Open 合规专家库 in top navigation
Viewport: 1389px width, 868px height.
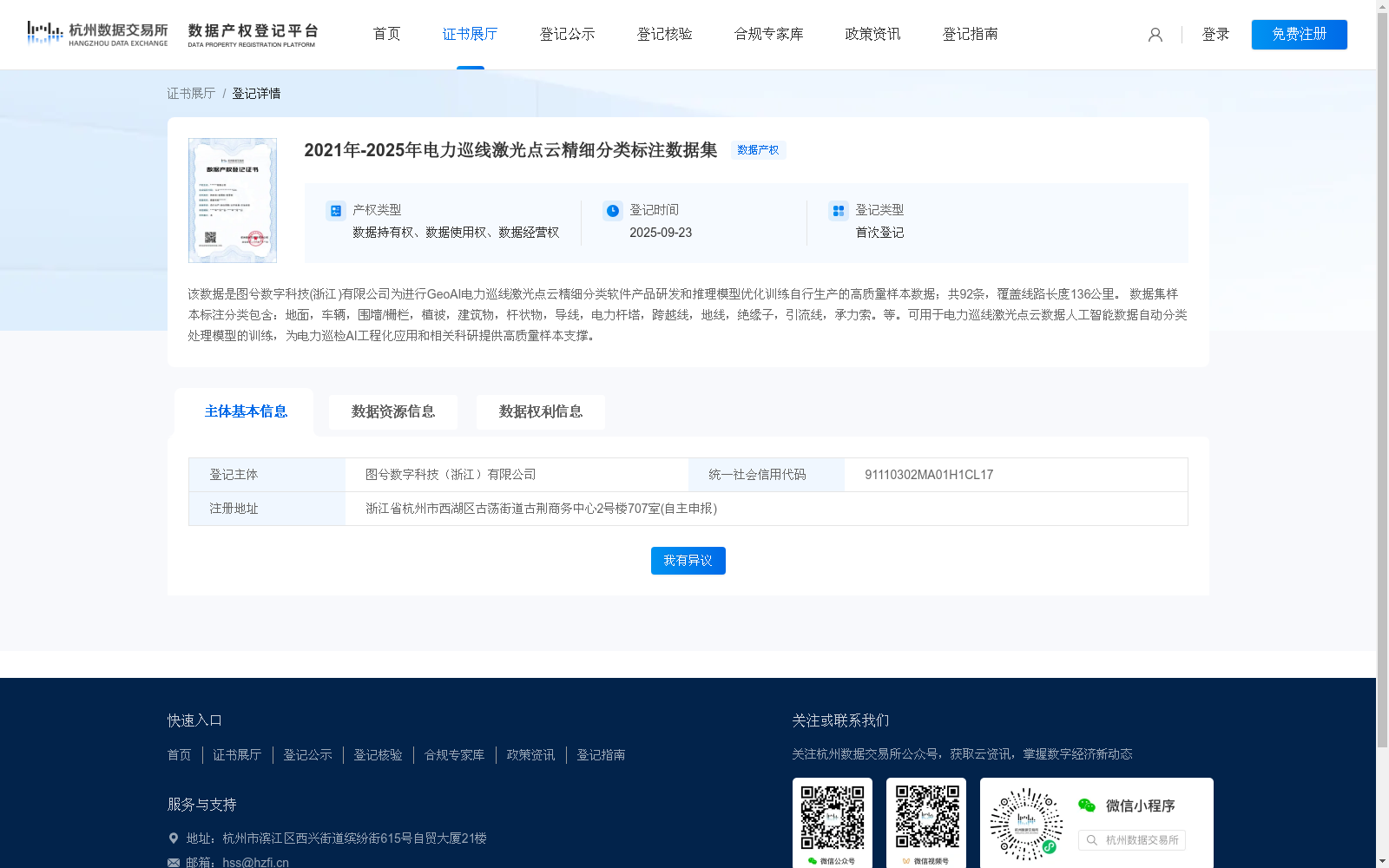click(768, 34)
